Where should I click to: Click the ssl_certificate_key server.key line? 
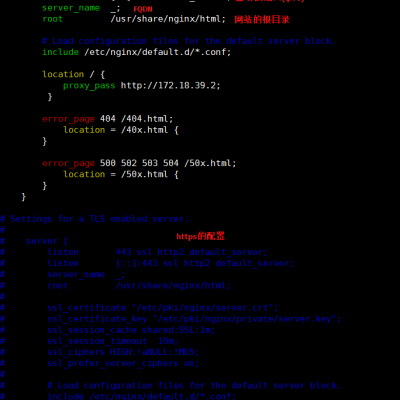point(194,319)
